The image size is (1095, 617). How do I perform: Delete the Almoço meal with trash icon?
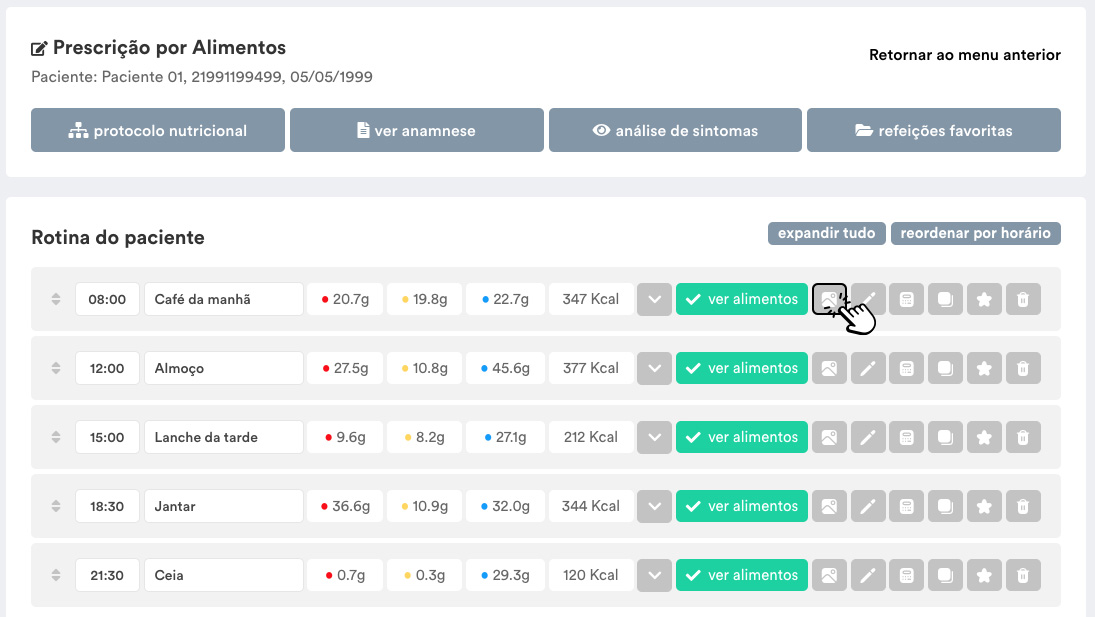click(1023, 368)
